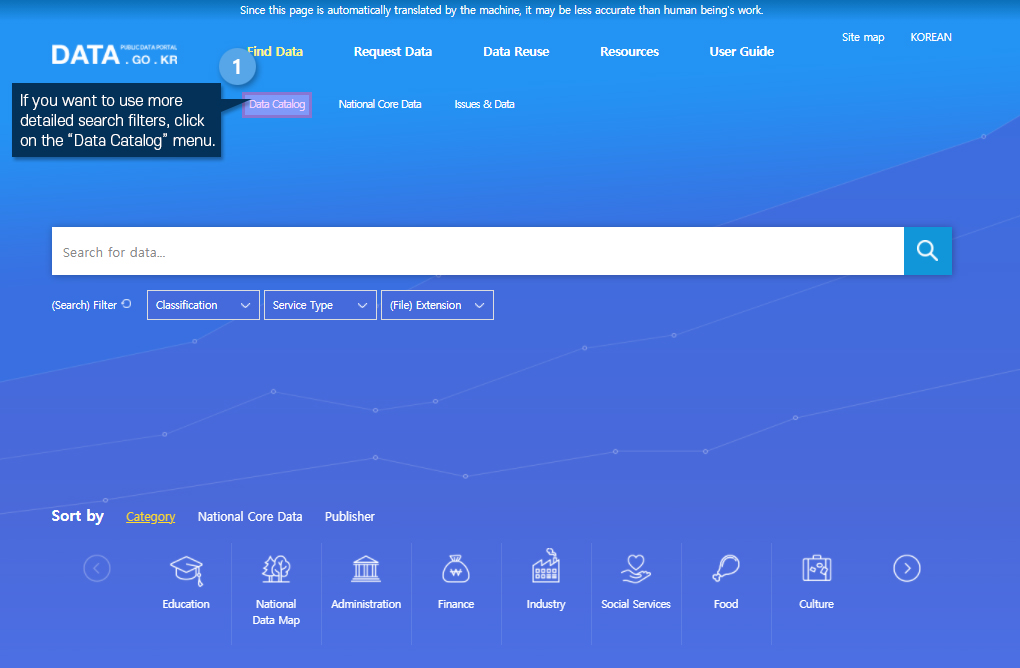Select the Education category icon
The height and width of the screenshot is (668, 1020).
coord(186,570)
